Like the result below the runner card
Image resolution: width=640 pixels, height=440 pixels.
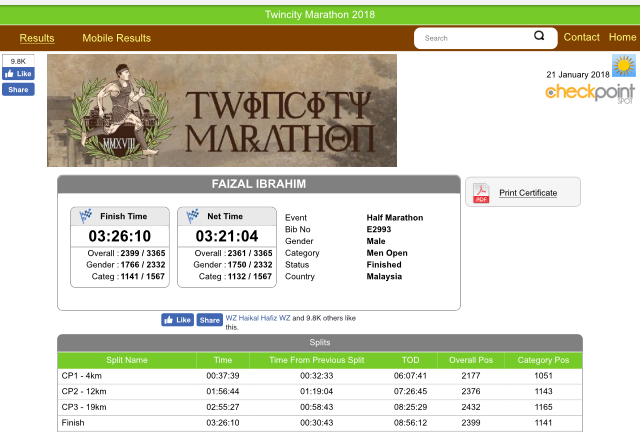tap(177, 320)
